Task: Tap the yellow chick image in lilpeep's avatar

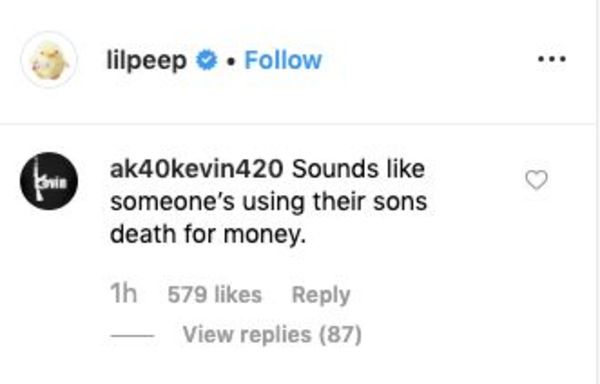Action: 50,61
